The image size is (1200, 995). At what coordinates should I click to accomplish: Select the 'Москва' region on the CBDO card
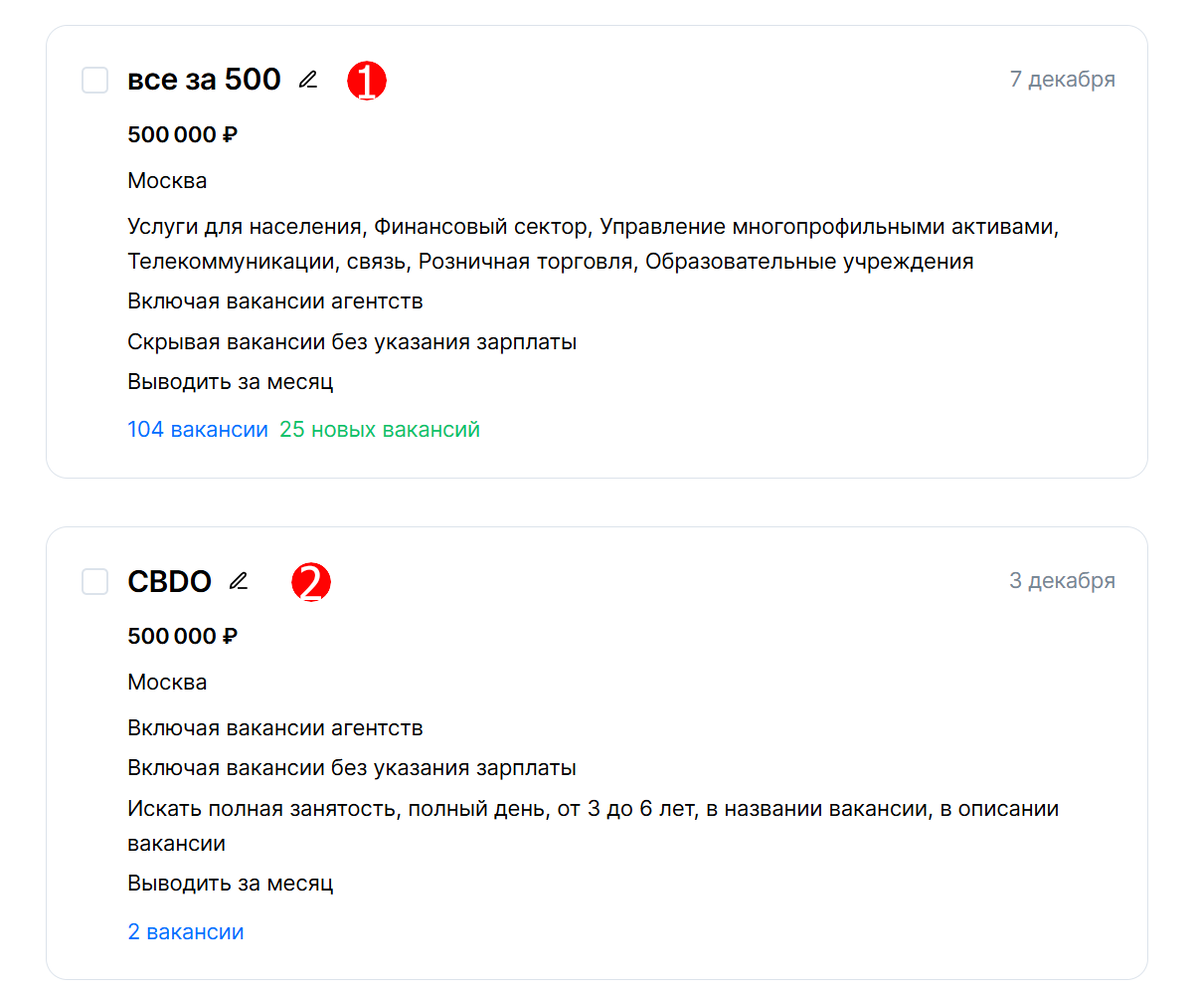[x=166, y=681]
